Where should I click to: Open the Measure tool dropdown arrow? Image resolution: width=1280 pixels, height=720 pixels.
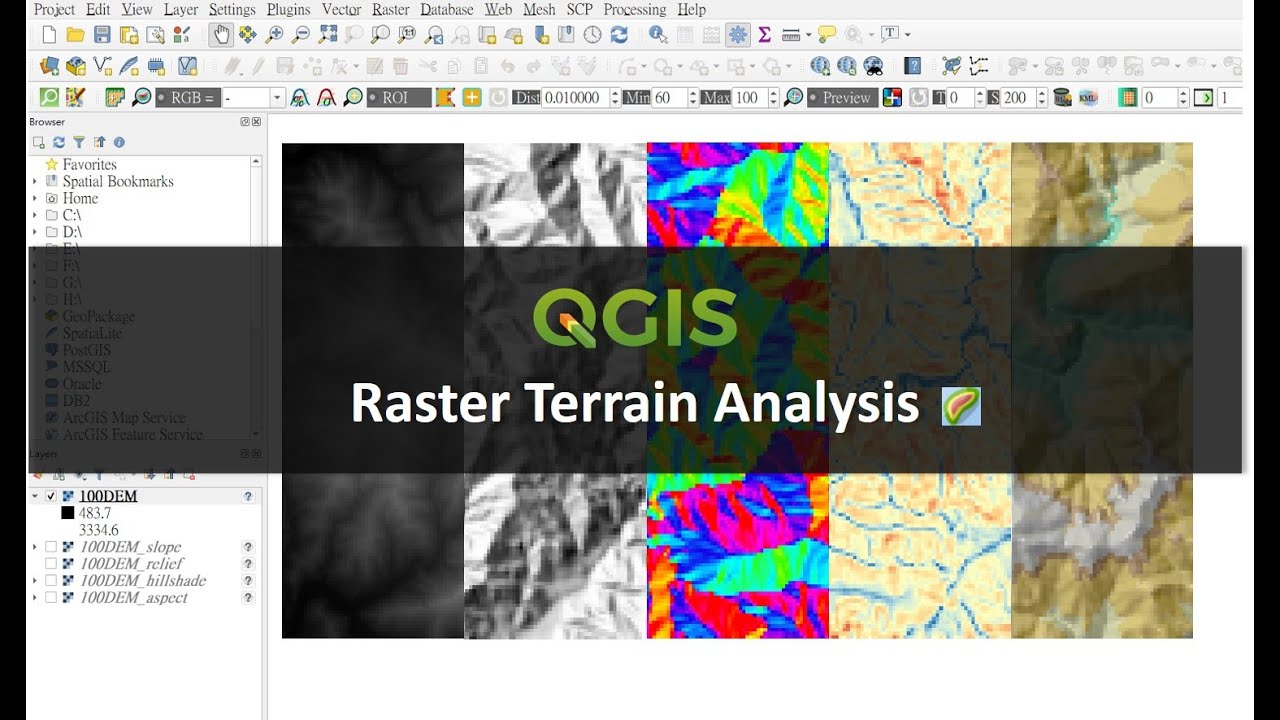click(x=807, y=35)
